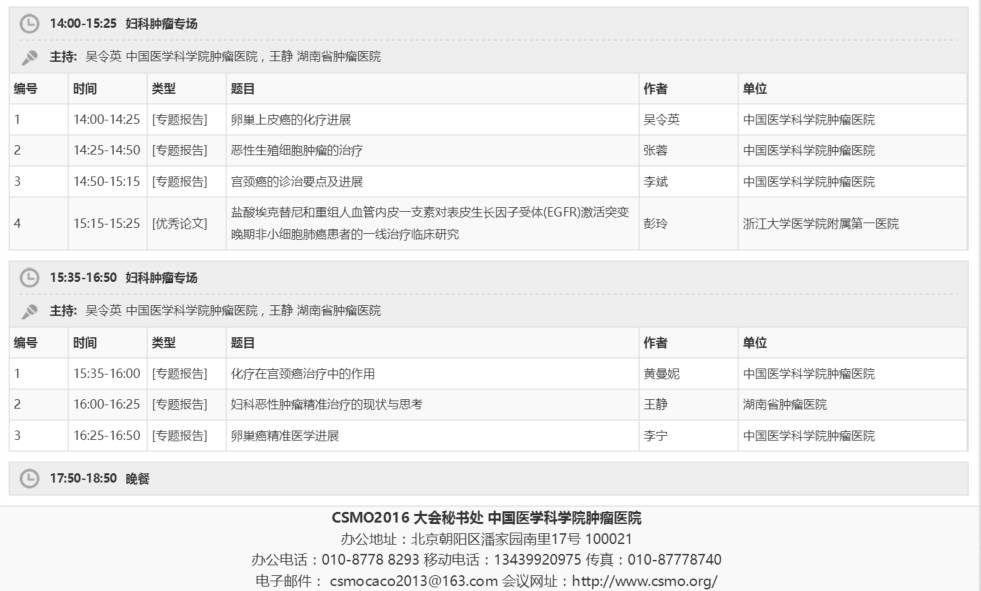The image size is (981, 591).
Task: Click title 卵巢上皮癌的化疗进展
Action: tap(291, 120)
